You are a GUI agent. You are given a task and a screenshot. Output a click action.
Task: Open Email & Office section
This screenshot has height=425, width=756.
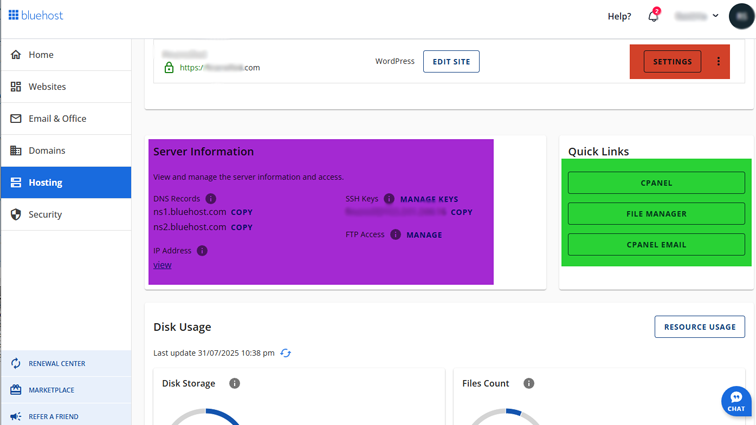(x=66, y=118)
